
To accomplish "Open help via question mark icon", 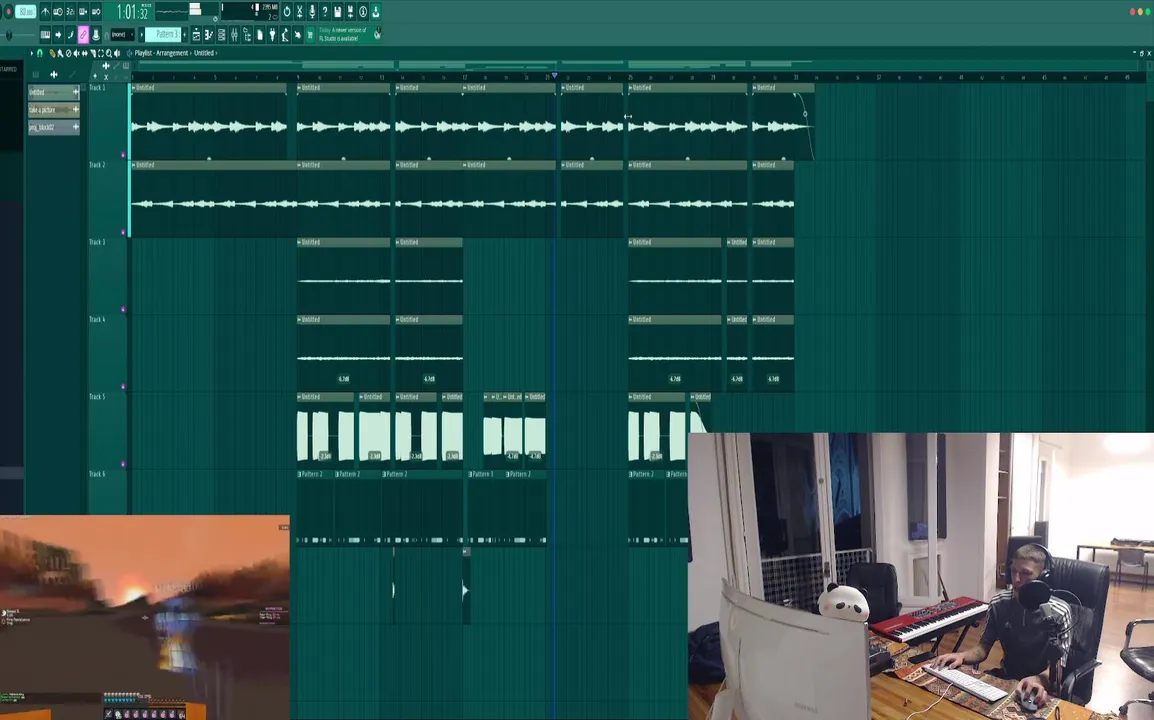I will [x=325, y=12].
